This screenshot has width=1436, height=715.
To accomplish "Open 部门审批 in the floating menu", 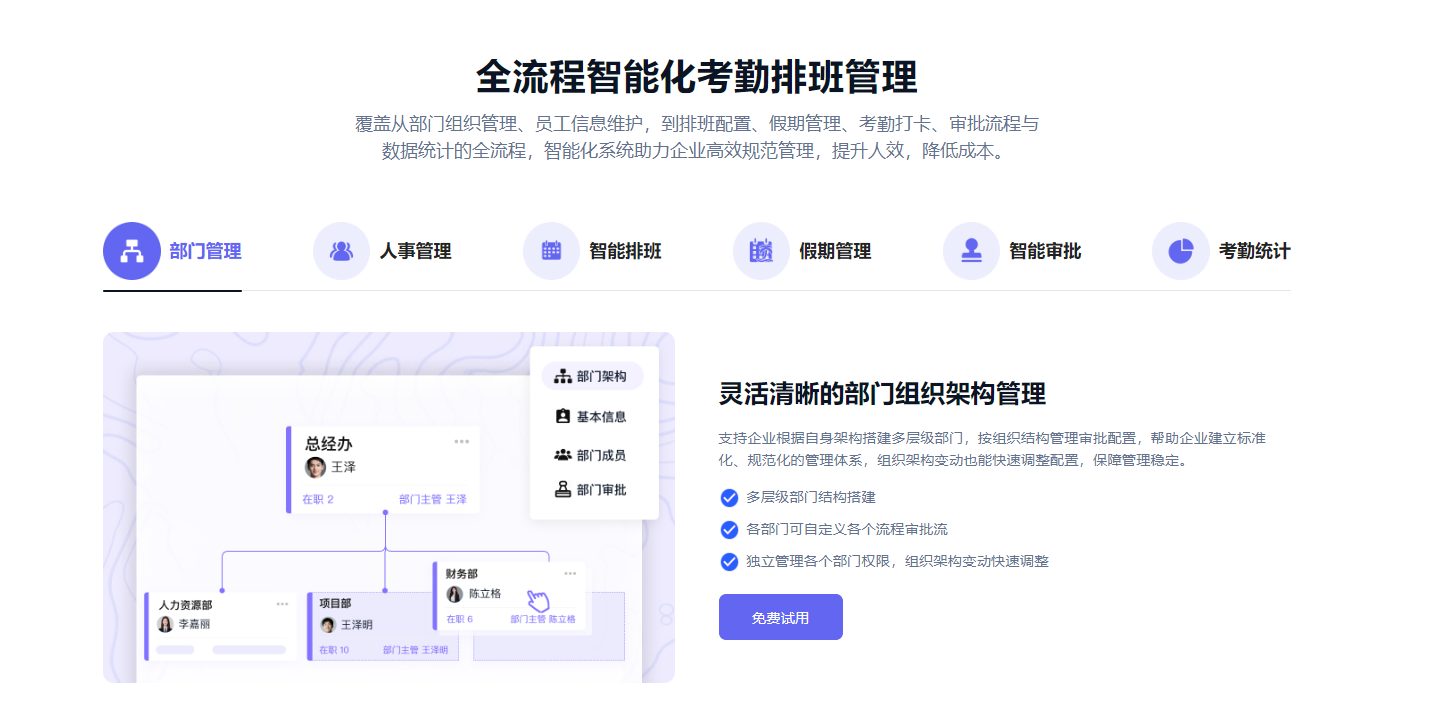I will [592, 490].
